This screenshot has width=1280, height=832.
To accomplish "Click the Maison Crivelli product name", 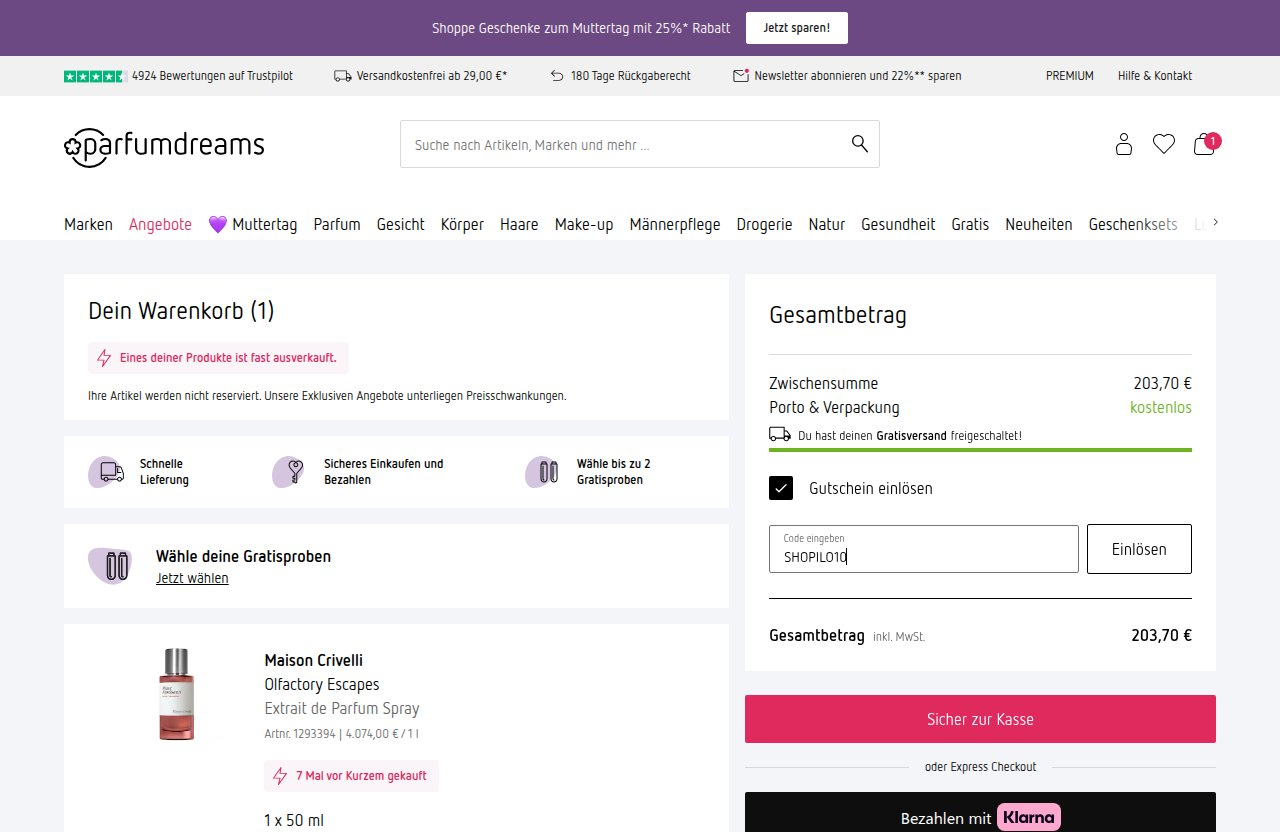I will 314,660.
